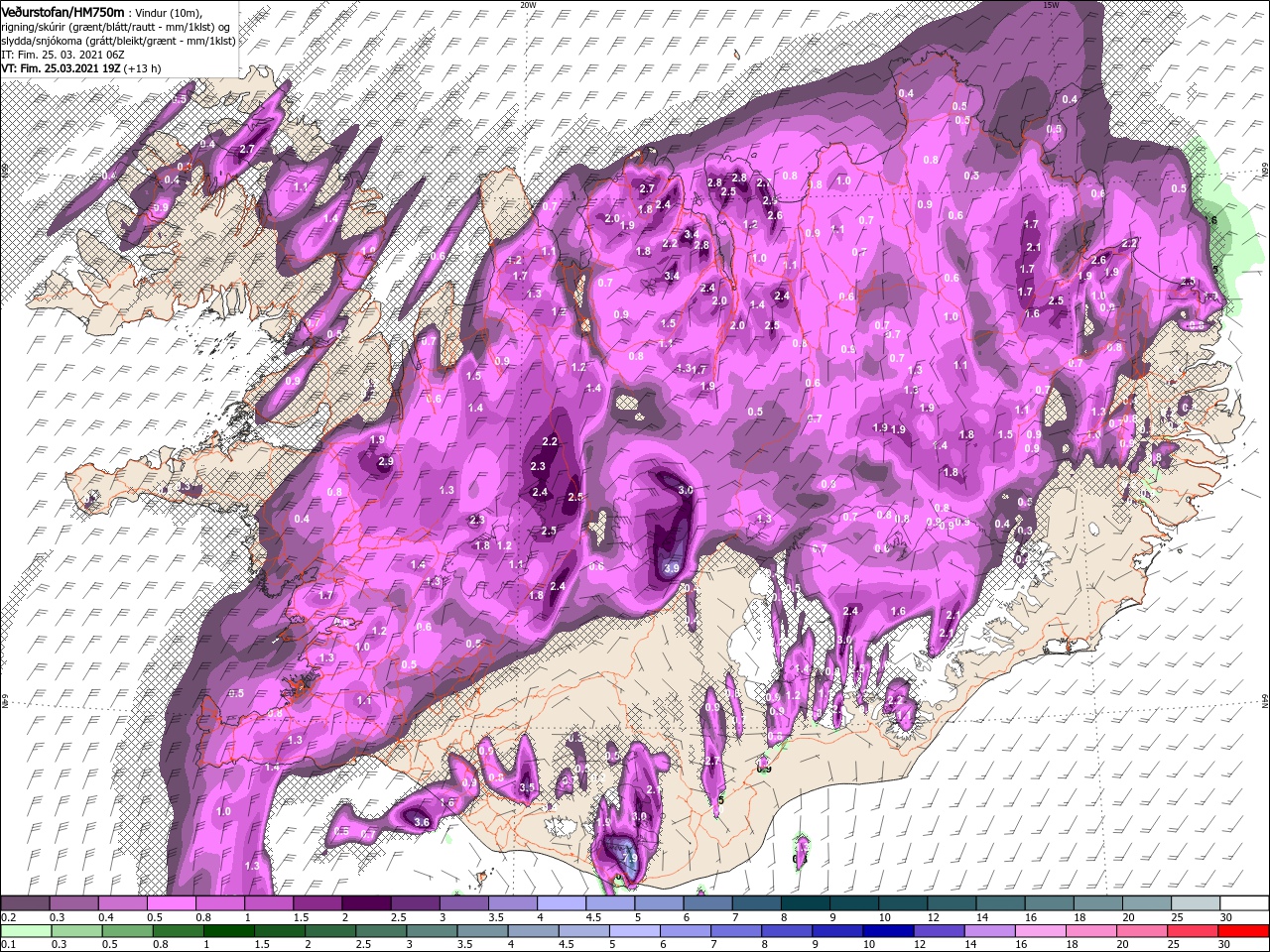
Task: Click the '0.1' label in the bottom legend row
Action: [7, 945]
